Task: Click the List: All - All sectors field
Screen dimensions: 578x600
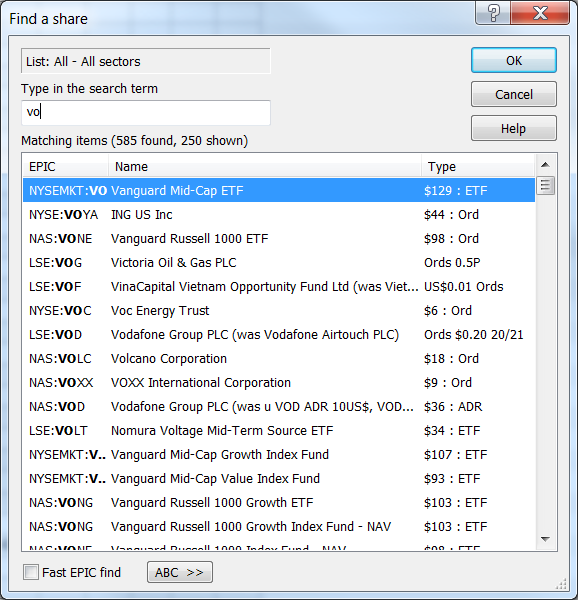Action: (146, 61)
